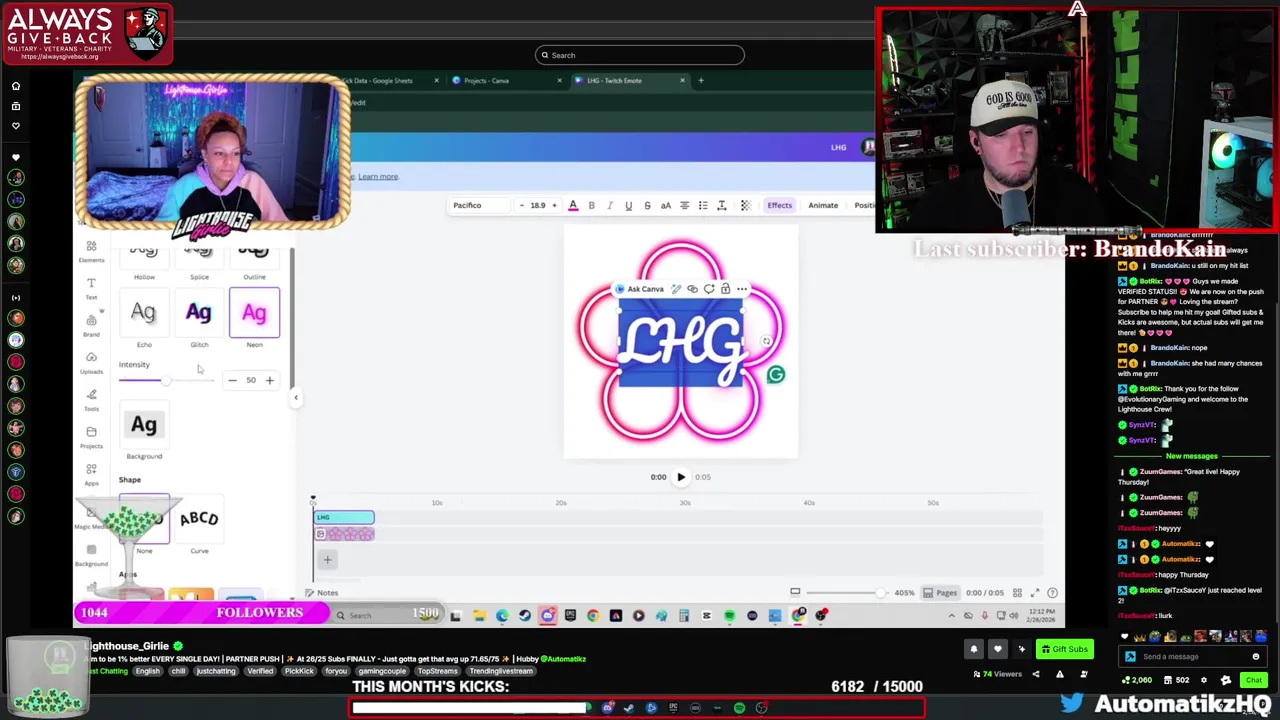Open the Effects tab in toolbar
Screen dimensions: 1280x720
pos(779,205)
